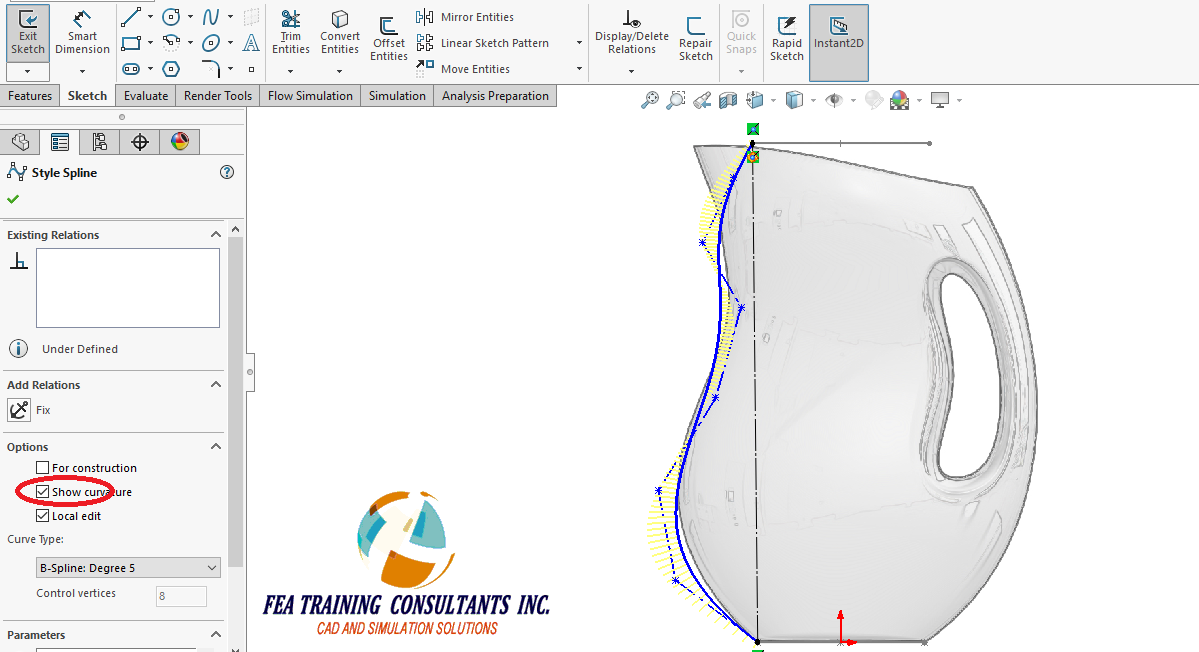The height and width of the screenshot is (652, 1199).
Task: Collapse the Options section
Action: pyautogui.click(x=215, y=447)
